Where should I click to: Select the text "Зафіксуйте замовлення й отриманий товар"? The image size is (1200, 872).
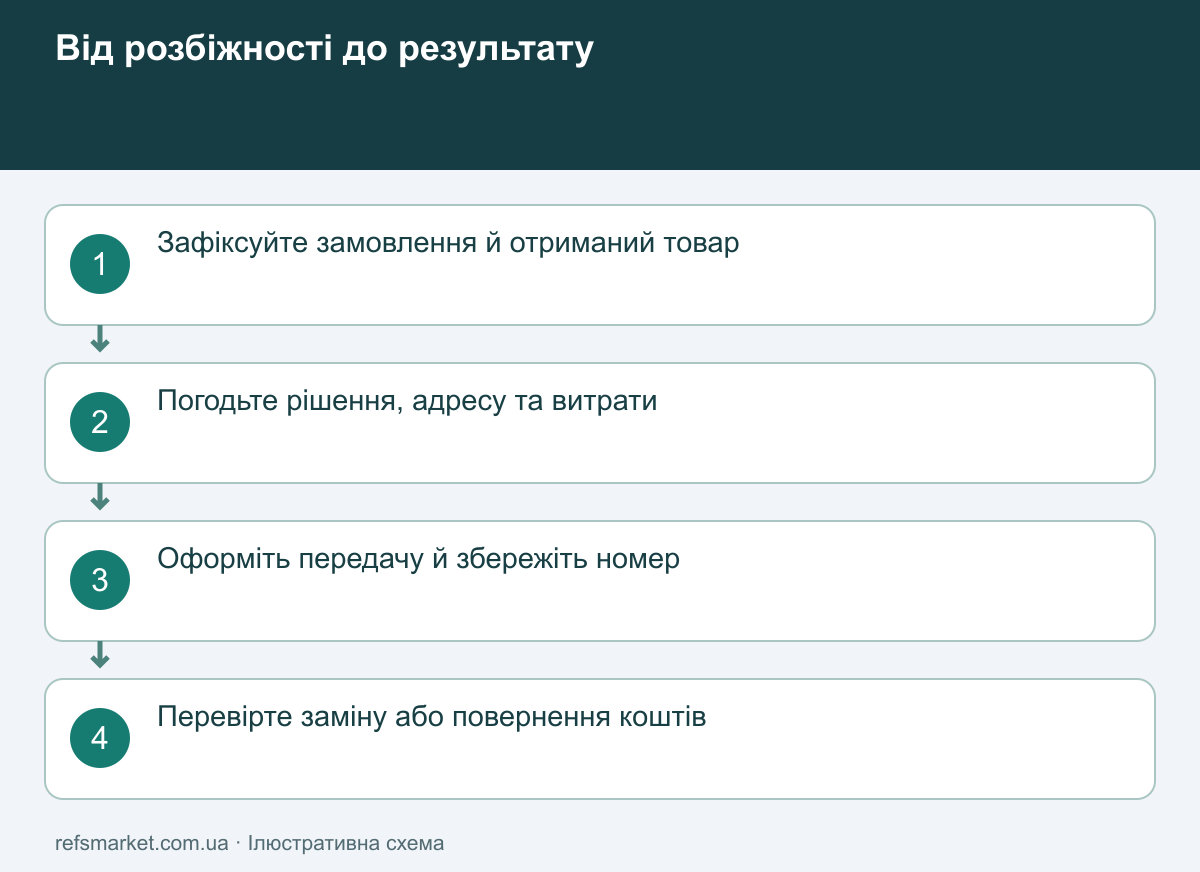pos(448,243)
